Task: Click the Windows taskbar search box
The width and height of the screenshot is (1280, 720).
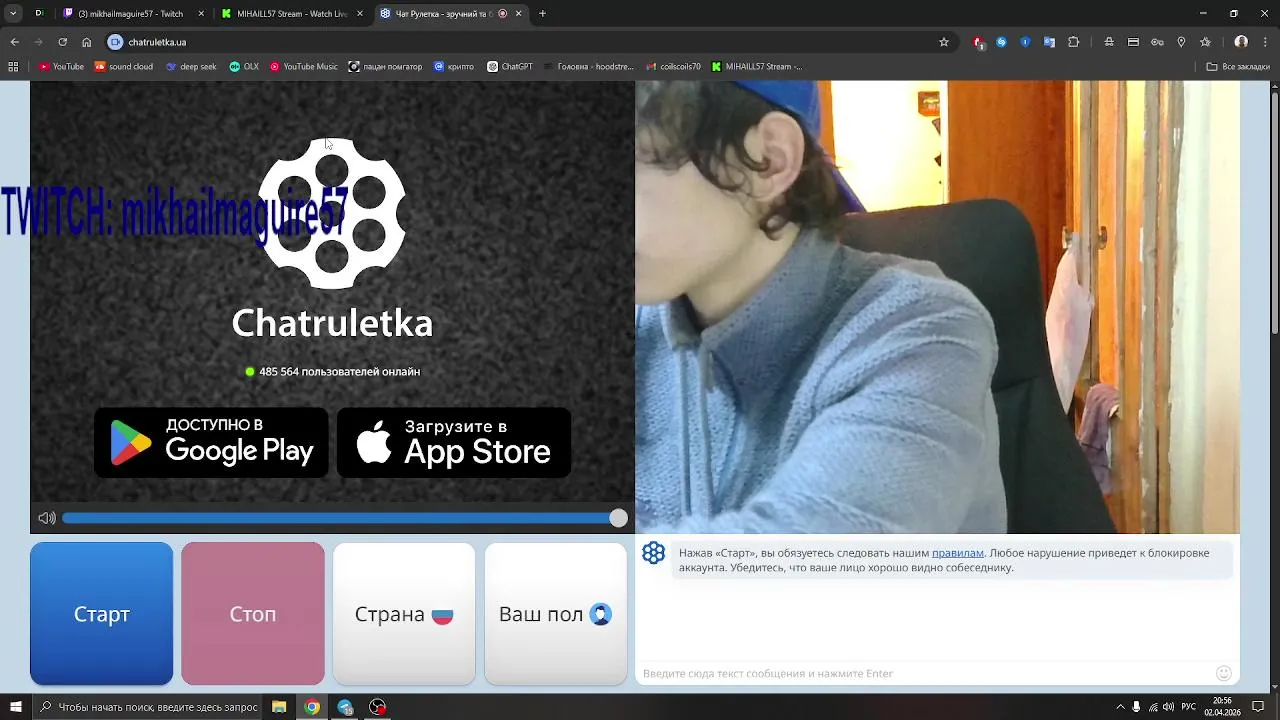Action: click(148, 707)
